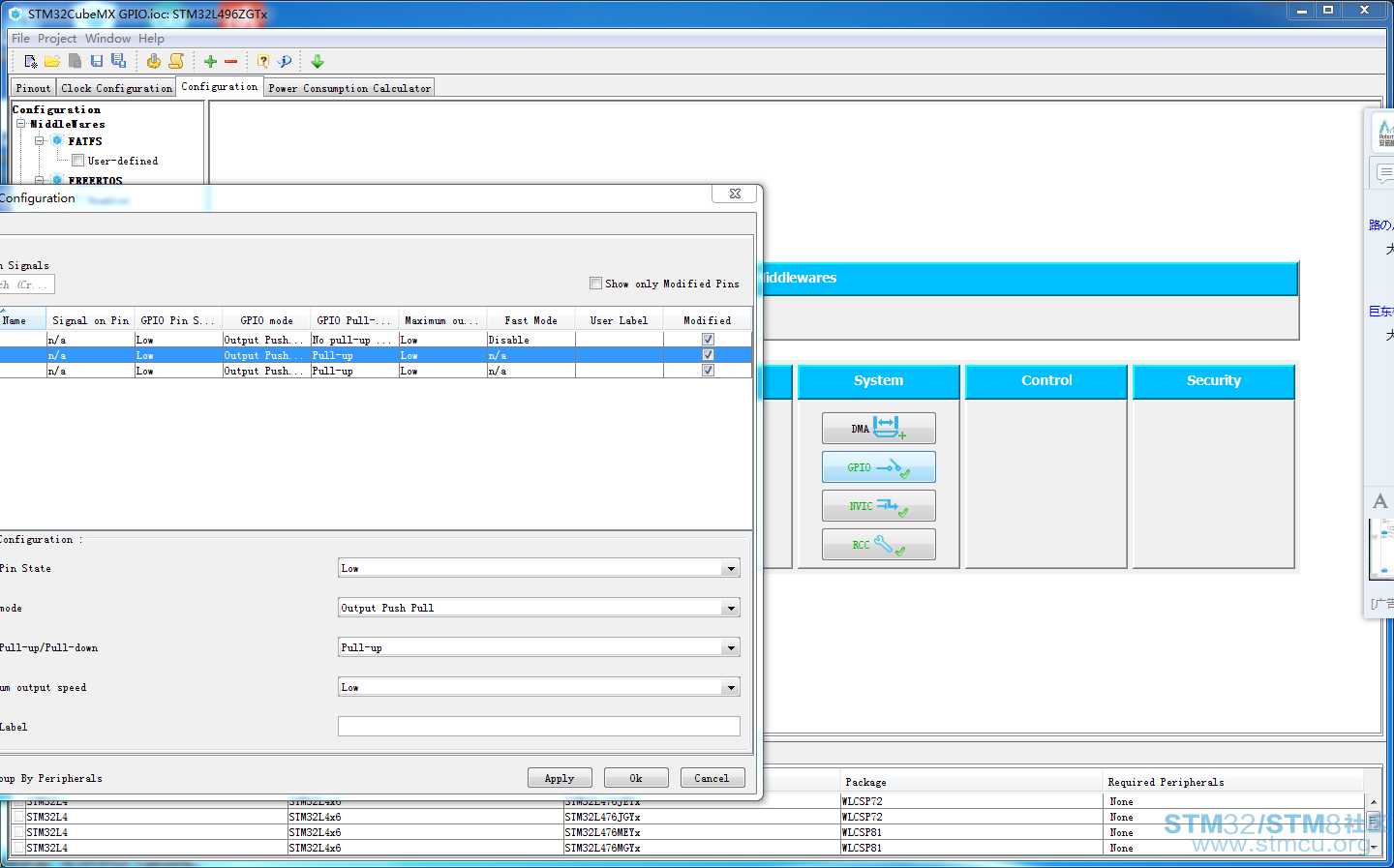
Task: Click the Save As double-floppy icon
Action: pyautogui.click(x=118, y=61)
